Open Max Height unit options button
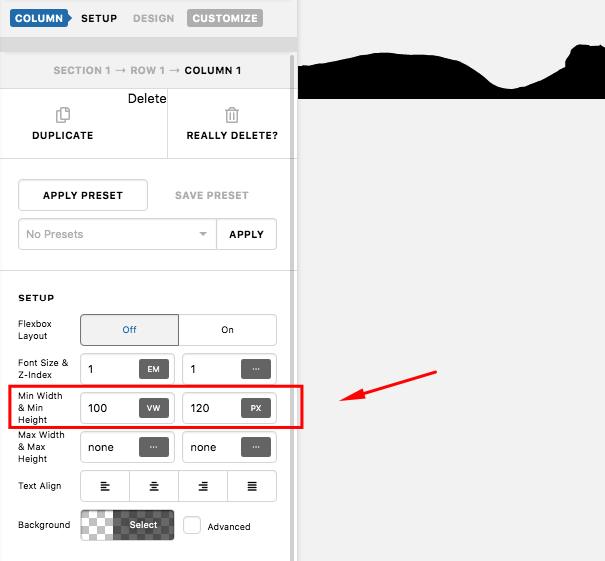 pyautogui.click(x=255, y=447)
